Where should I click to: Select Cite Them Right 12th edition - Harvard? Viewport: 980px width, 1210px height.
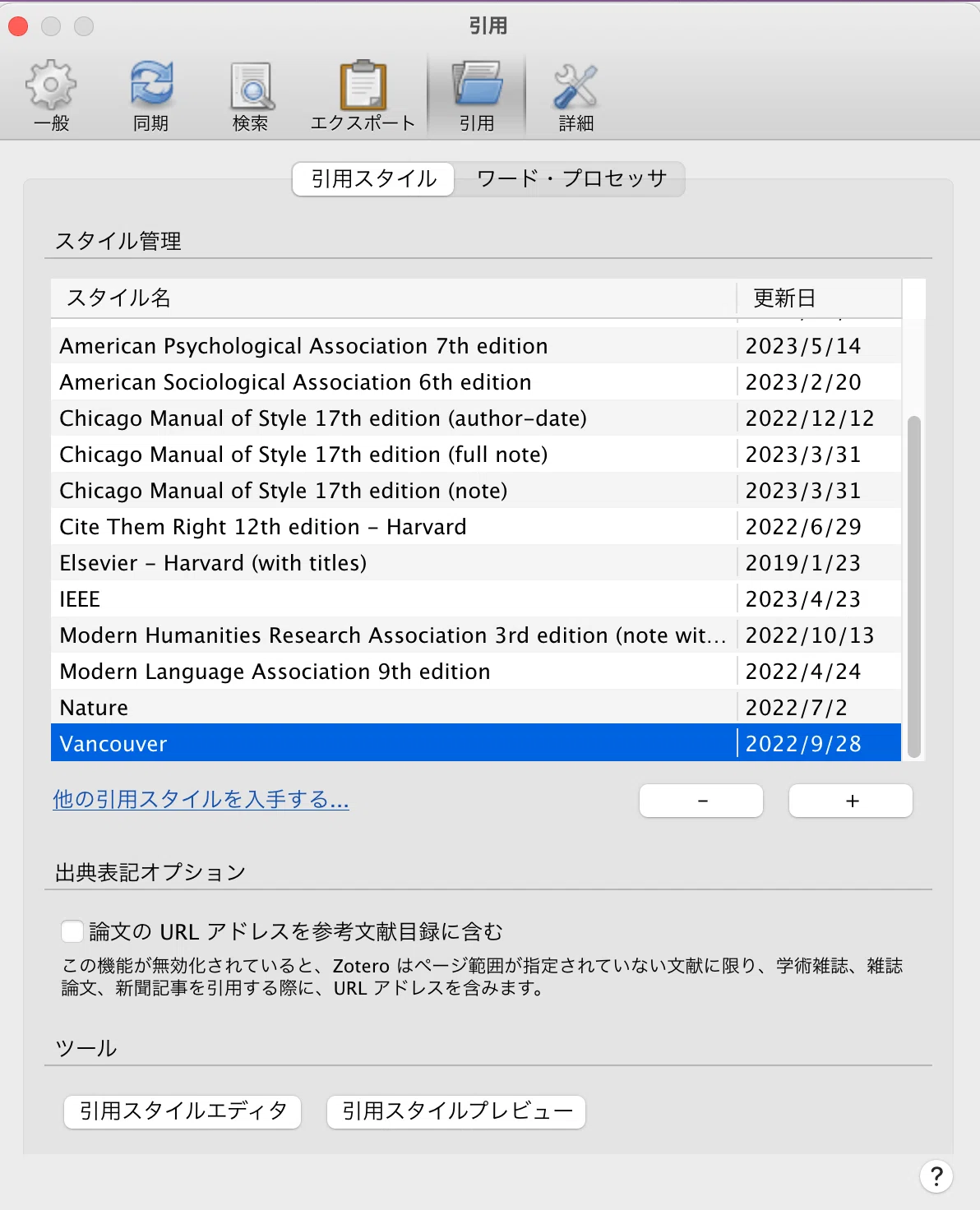click(476, 527)
